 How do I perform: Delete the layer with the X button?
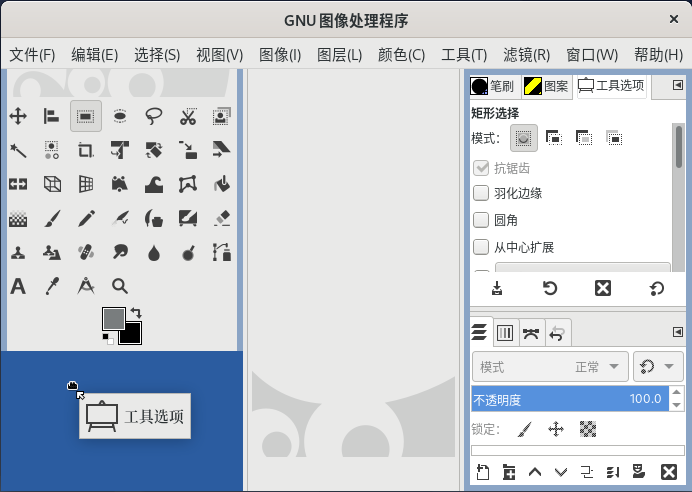click(669, 472)
